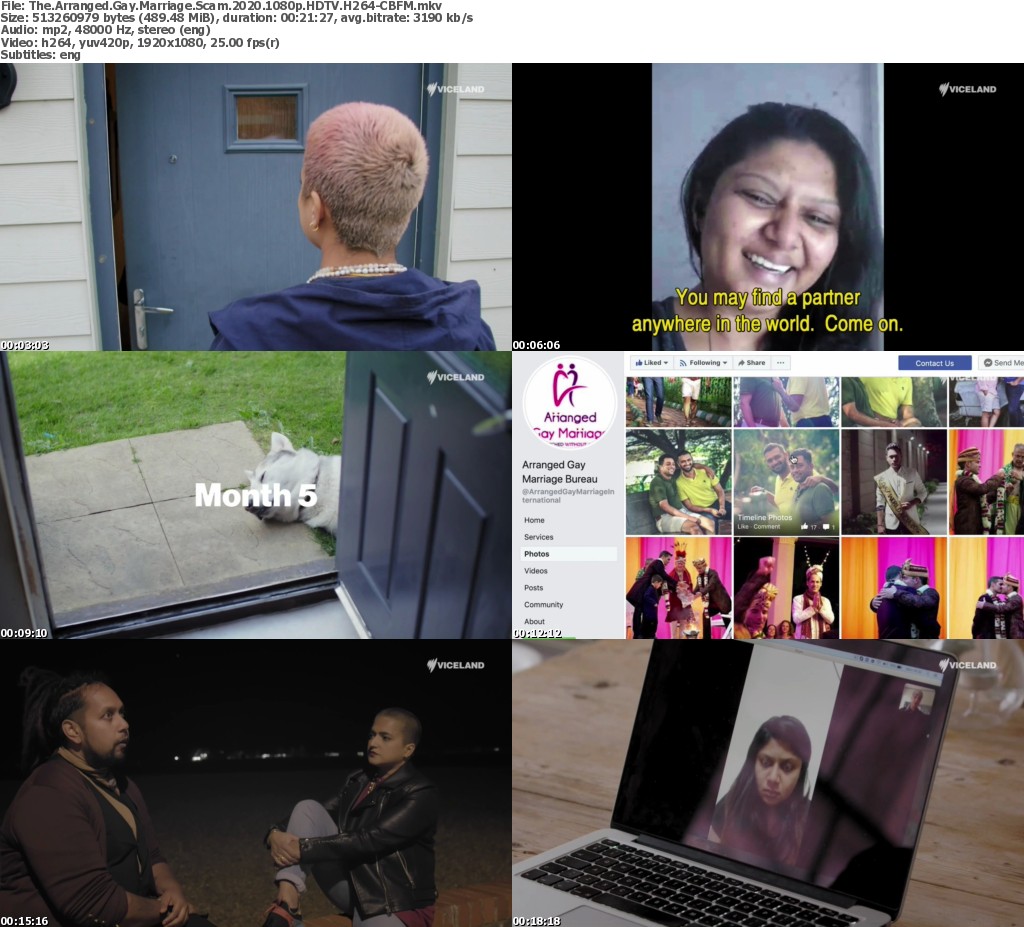Open photo of man wearing a sash
Image resolution: width=1024 pixels, height=927 pixels.
[893, 482]
